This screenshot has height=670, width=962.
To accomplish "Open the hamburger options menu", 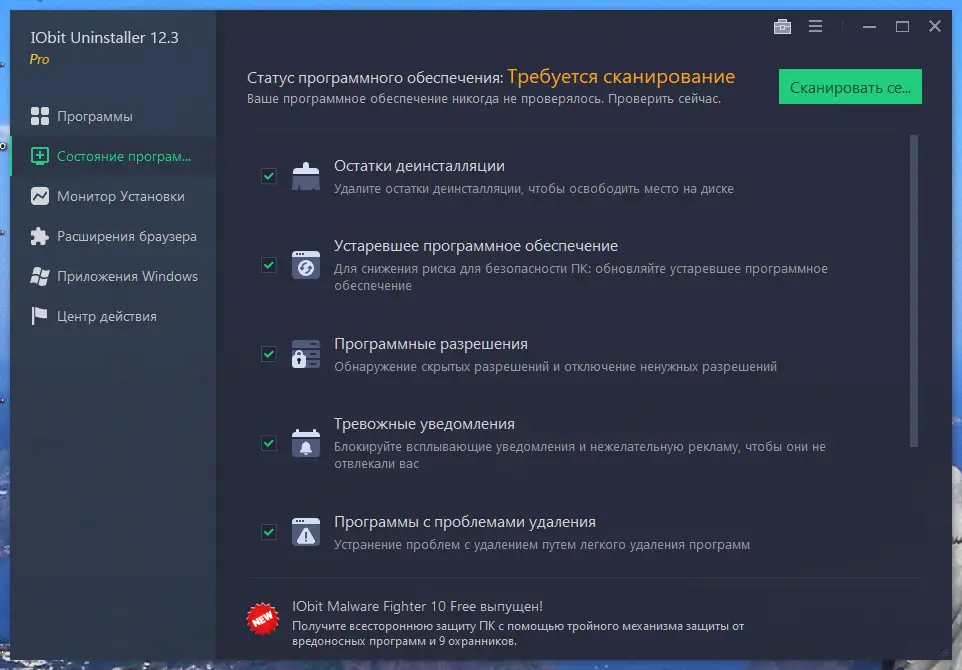I will tap(815, 26).
